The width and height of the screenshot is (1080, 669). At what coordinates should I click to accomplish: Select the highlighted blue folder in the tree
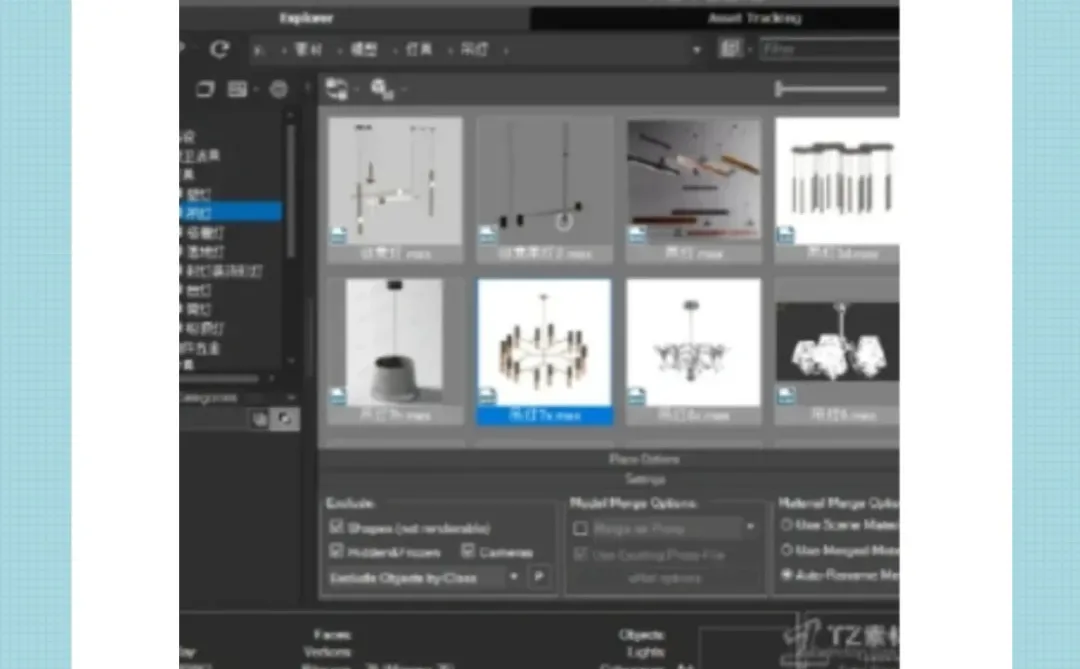click(231, 212)
